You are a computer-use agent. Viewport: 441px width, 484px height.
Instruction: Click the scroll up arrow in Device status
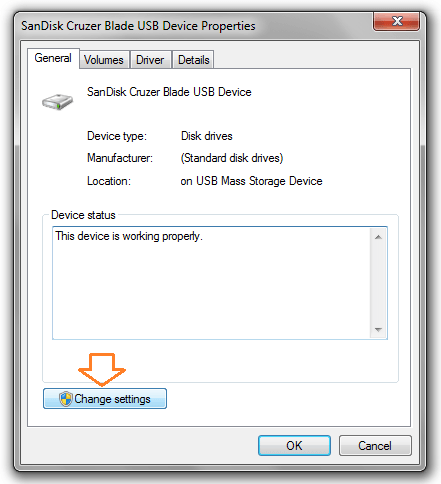click(x=378, y=237)
